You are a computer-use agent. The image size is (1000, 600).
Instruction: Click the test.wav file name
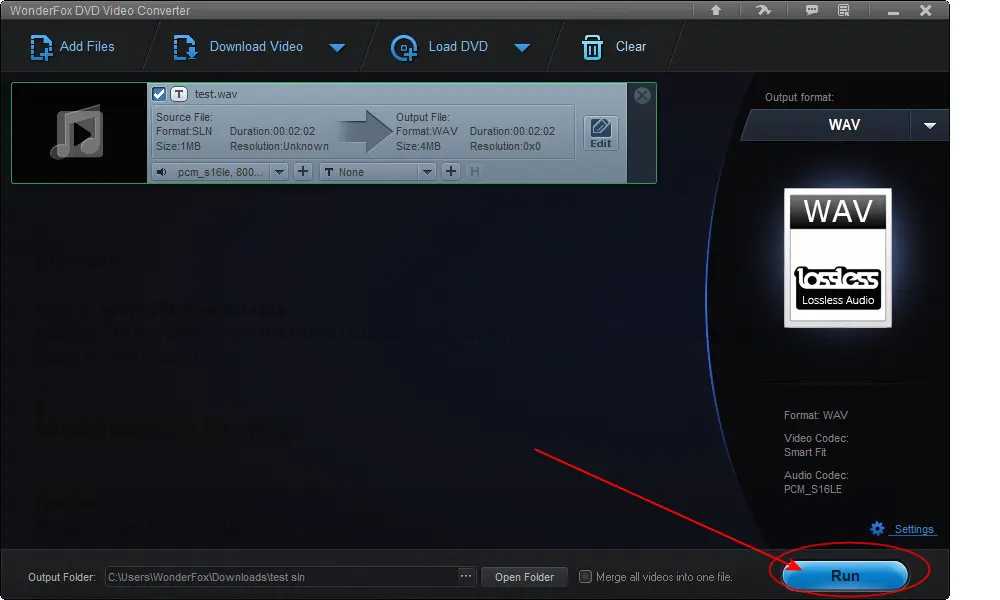[x=216, y=94]
